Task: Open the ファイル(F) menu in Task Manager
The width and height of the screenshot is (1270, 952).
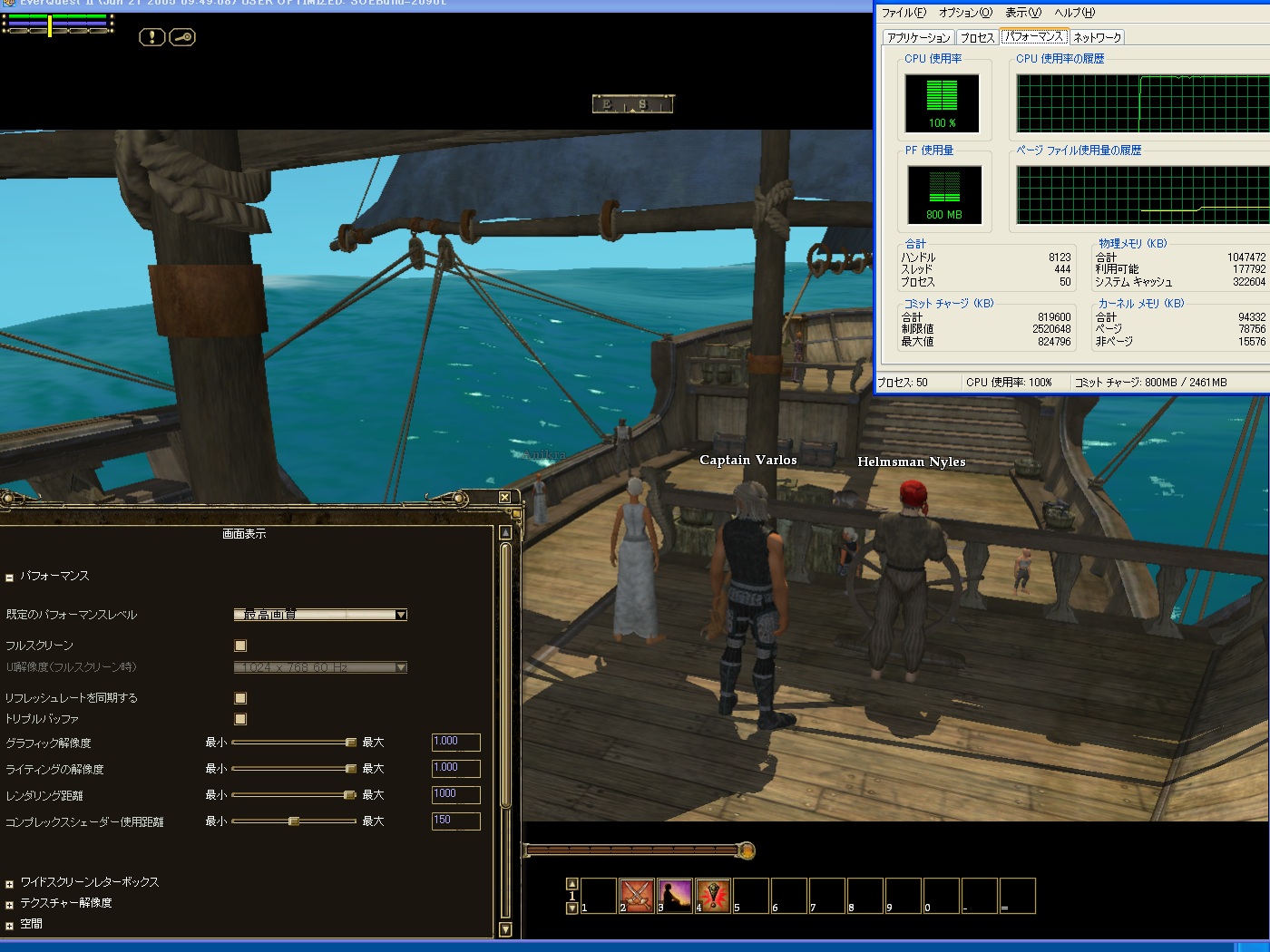Action: [904, 13]
